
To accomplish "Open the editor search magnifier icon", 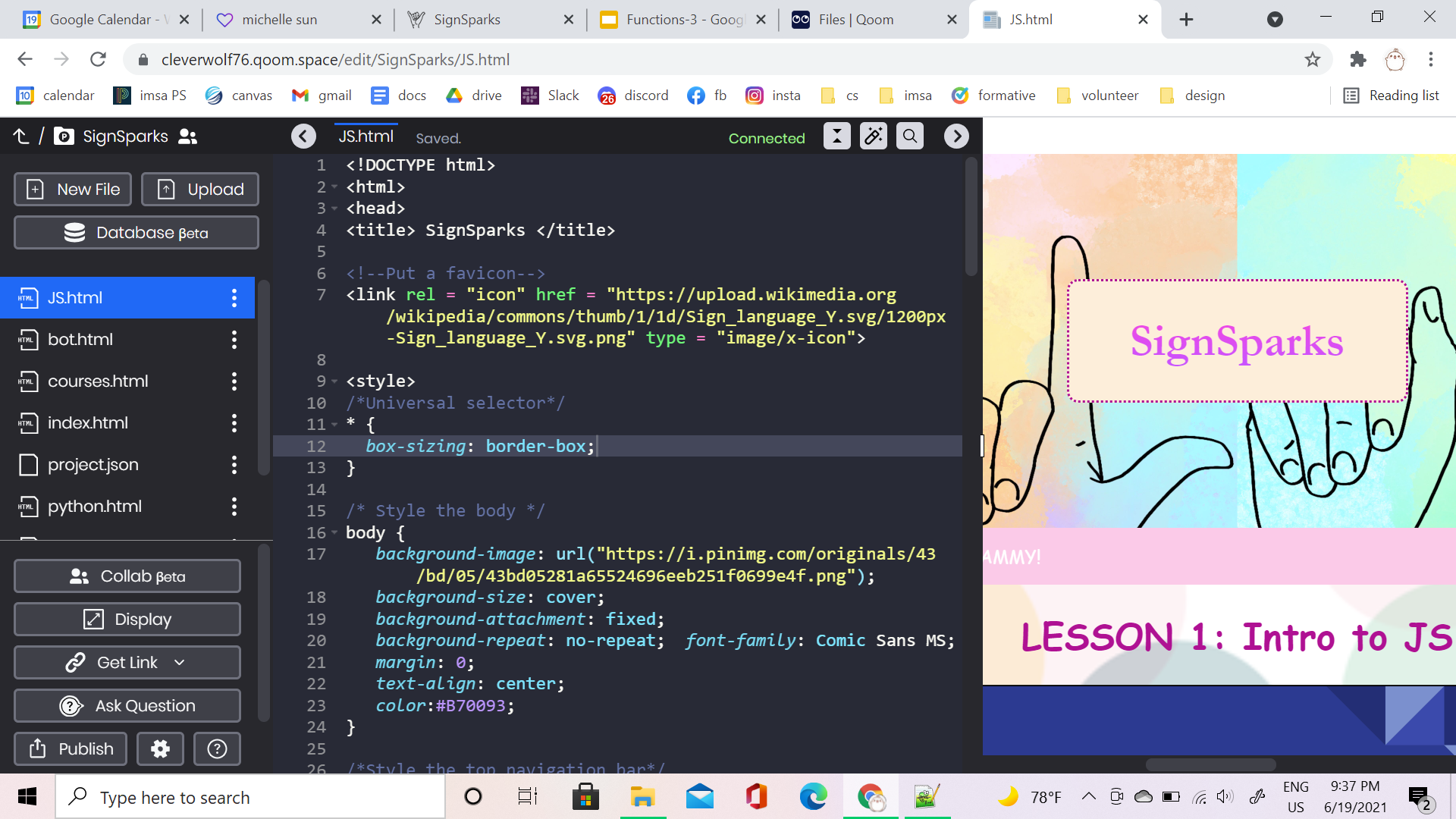I will (x=909, y=136).
